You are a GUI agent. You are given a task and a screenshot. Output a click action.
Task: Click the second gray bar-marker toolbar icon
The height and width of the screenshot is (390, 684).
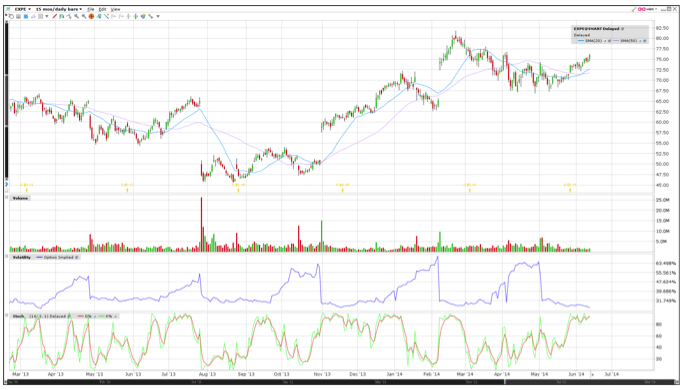point(121,16)
